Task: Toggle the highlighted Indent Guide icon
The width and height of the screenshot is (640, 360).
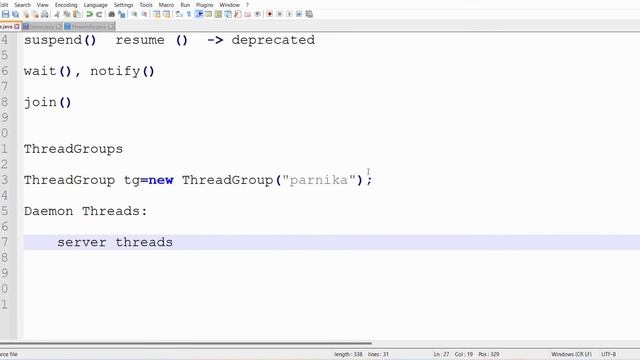Action: 199,14
